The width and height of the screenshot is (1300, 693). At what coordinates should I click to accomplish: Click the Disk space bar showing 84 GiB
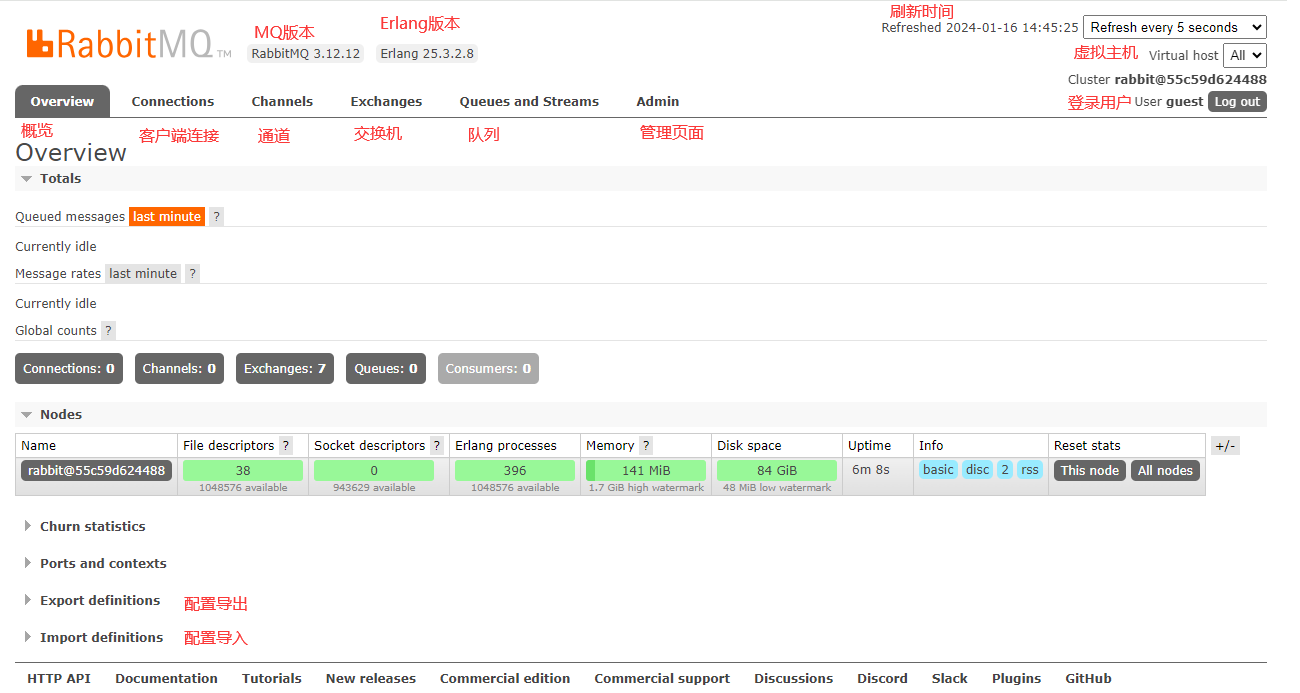pos(777,471)
